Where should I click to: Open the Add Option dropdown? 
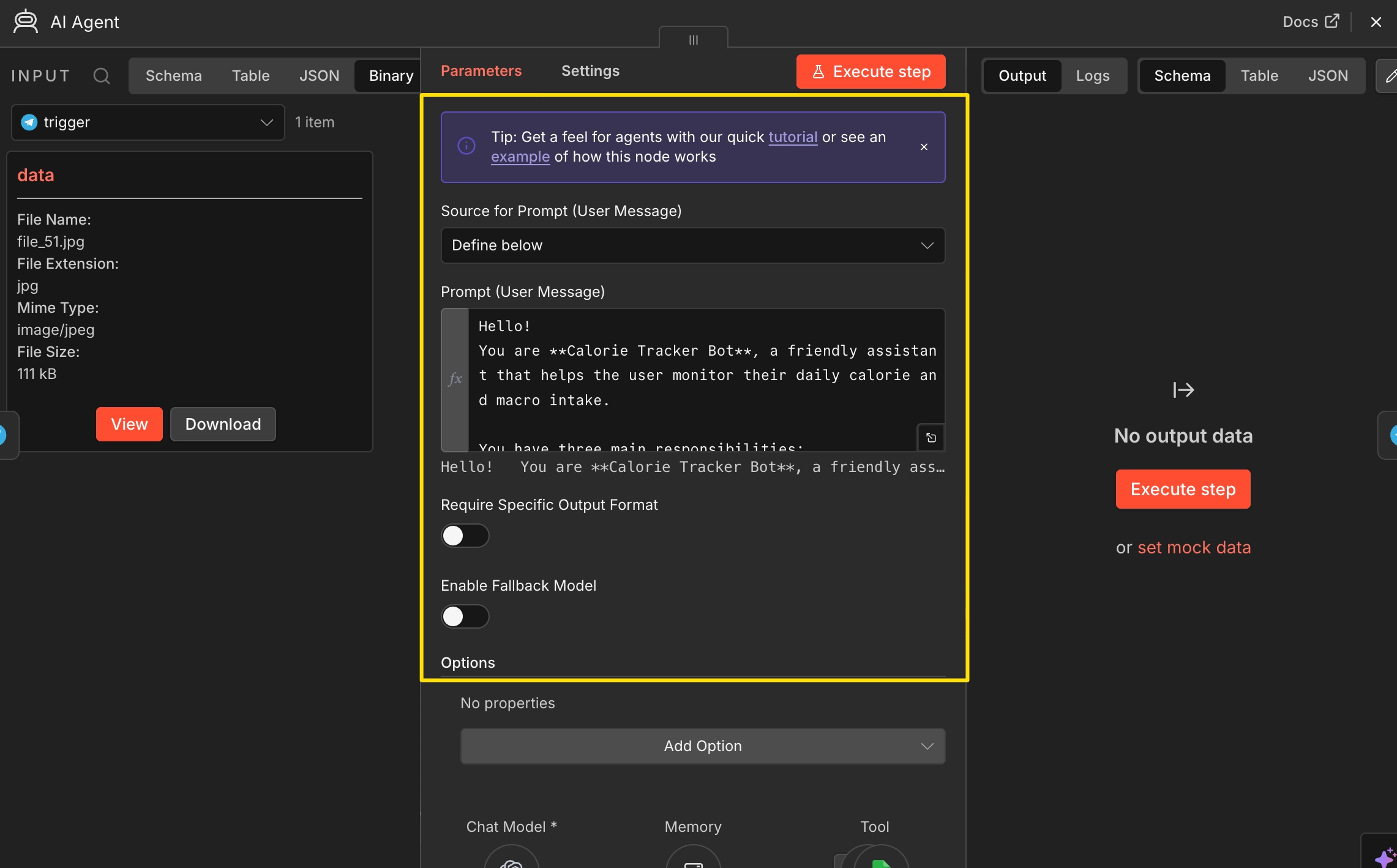click(703, 746)
